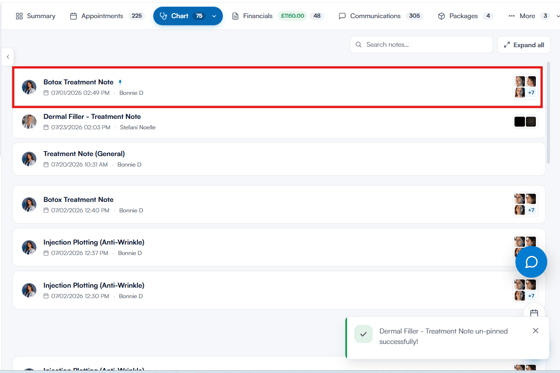
Task: Click the notes list vertical scrollbar
Action: click(x=548, y=113)
